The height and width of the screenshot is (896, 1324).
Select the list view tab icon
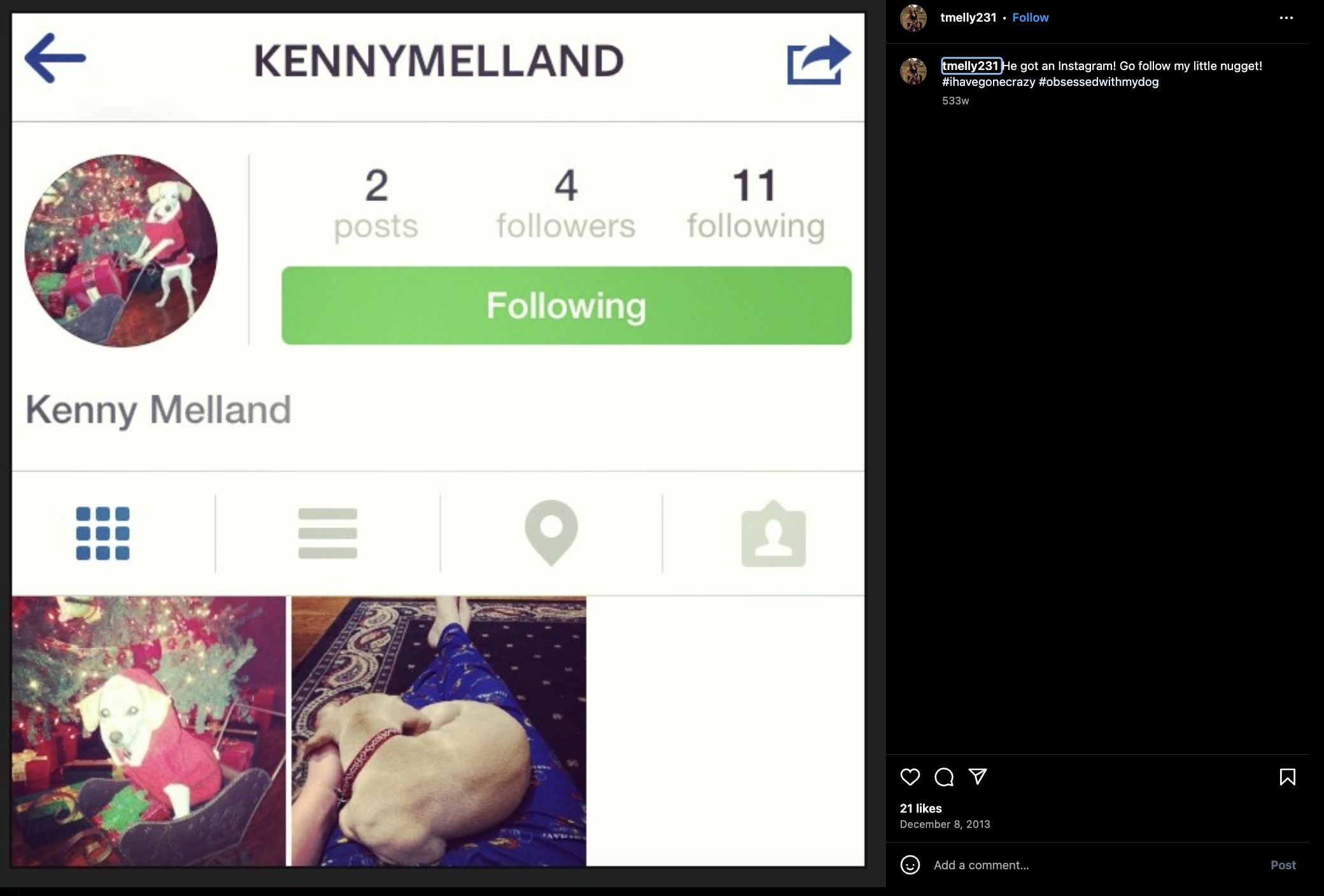[x=328, y=533]
